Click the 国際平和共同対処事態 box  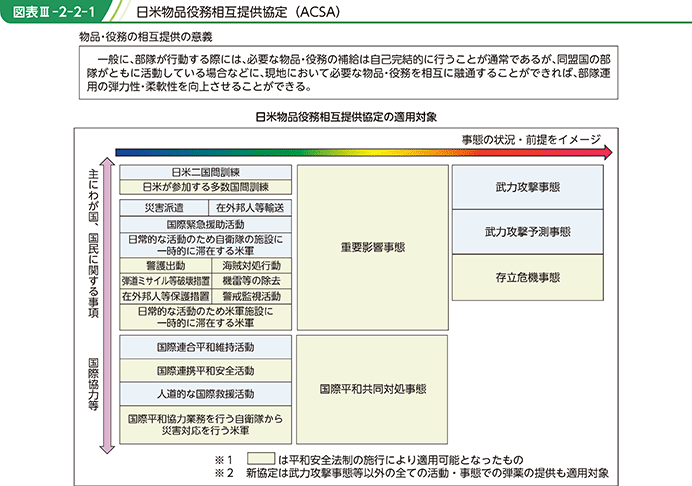(x=372, y=389)
